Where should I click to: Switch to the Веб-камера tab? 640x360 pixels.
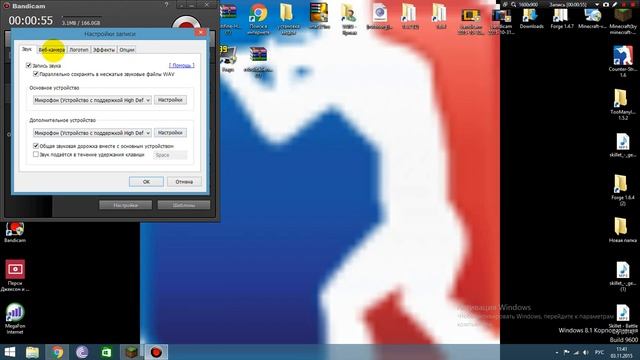click(51, 50)
